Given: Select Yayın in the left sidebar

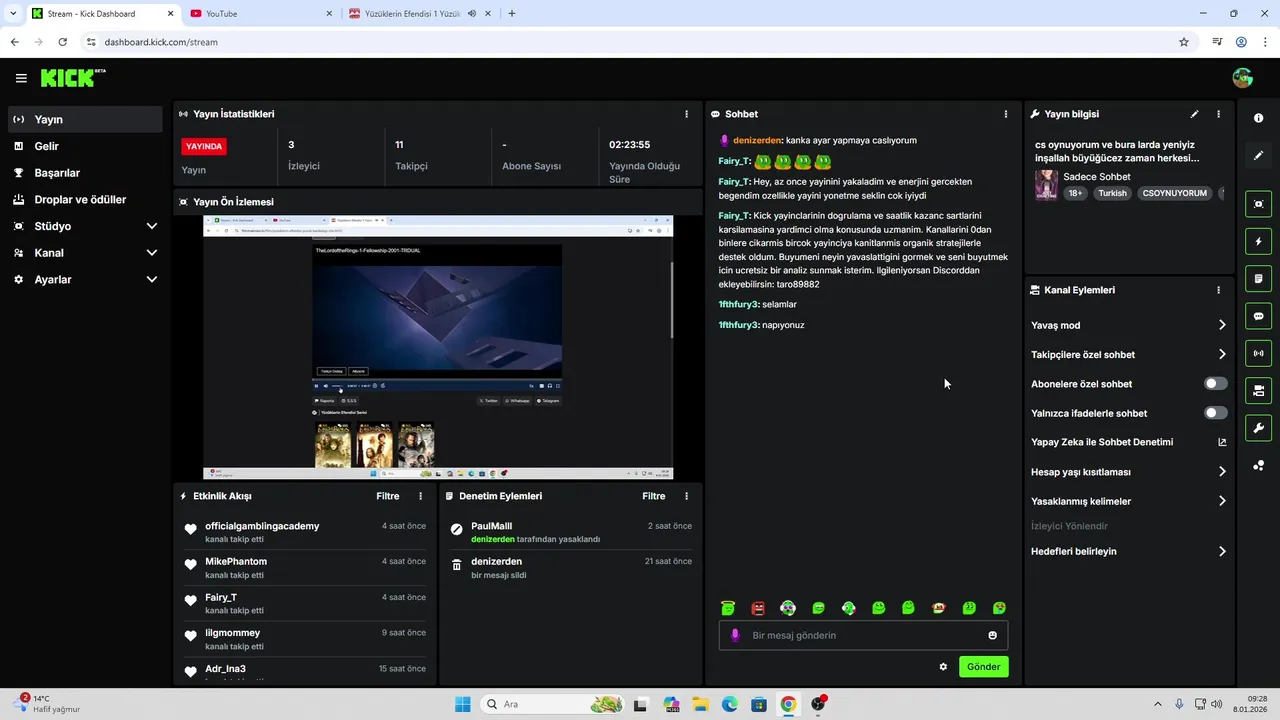Looking at the screenshot, I should click(x=84, y=119).
